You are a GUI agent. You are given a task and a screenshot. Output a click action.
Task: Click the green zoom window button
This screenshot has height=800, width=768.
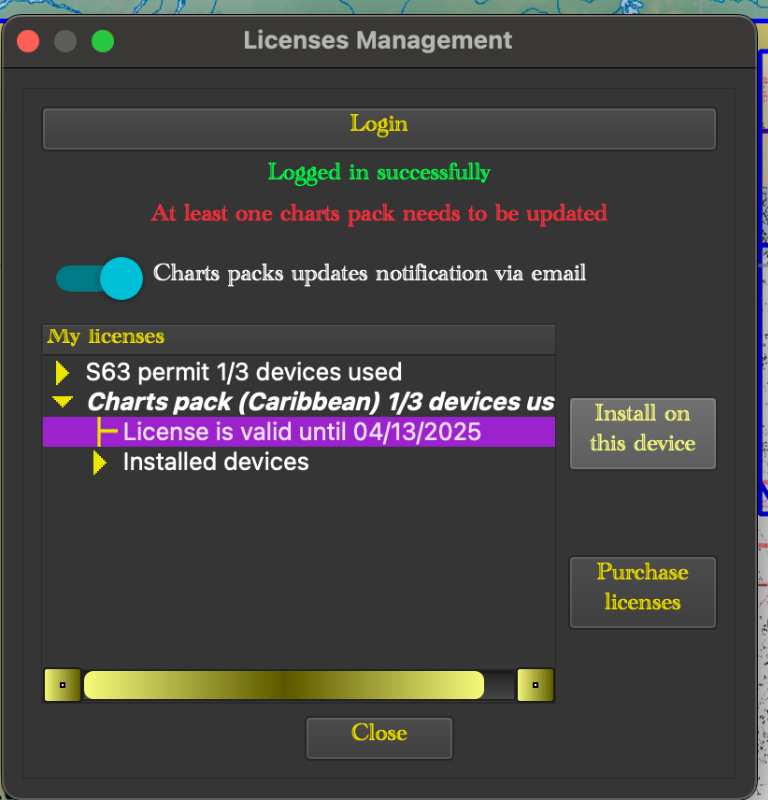coord(103,41)
